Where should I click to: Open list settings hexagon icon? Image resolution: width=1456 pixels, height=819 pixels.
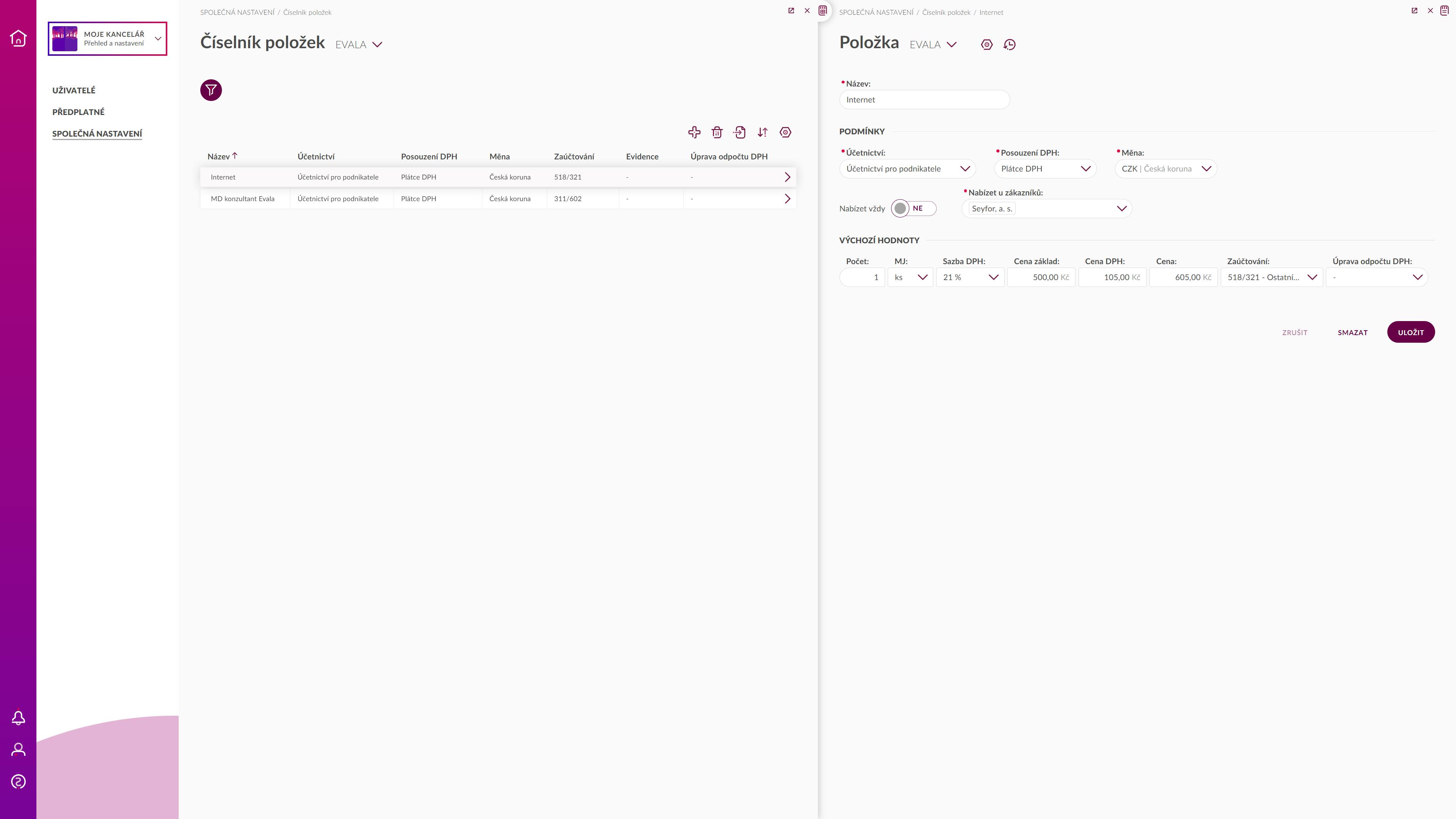coord(785,132)
